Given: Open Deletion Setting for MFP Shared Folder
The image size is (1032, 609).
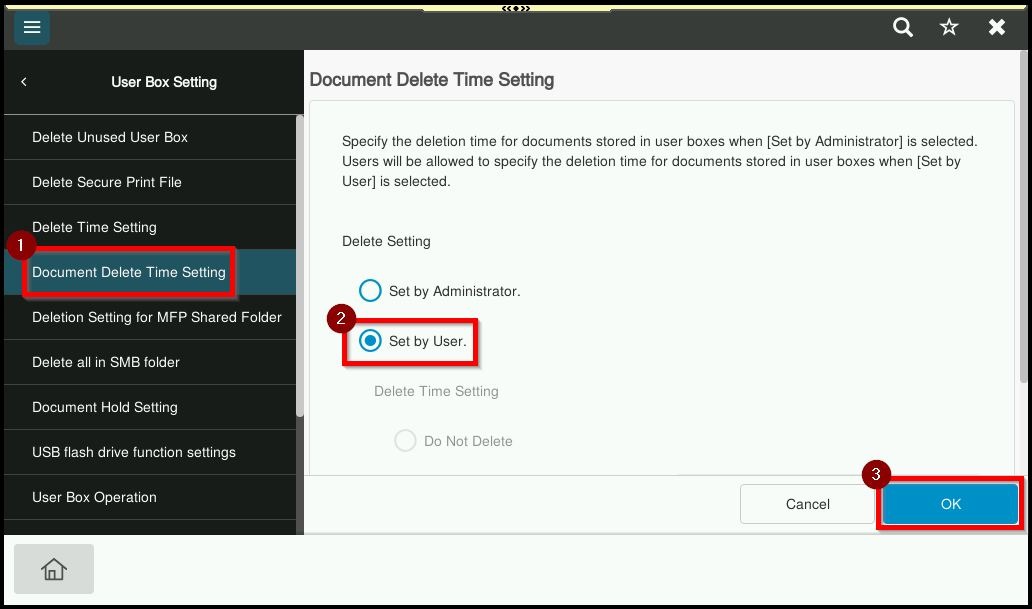Looking at the screenshot, I should (x=157, y=317).
